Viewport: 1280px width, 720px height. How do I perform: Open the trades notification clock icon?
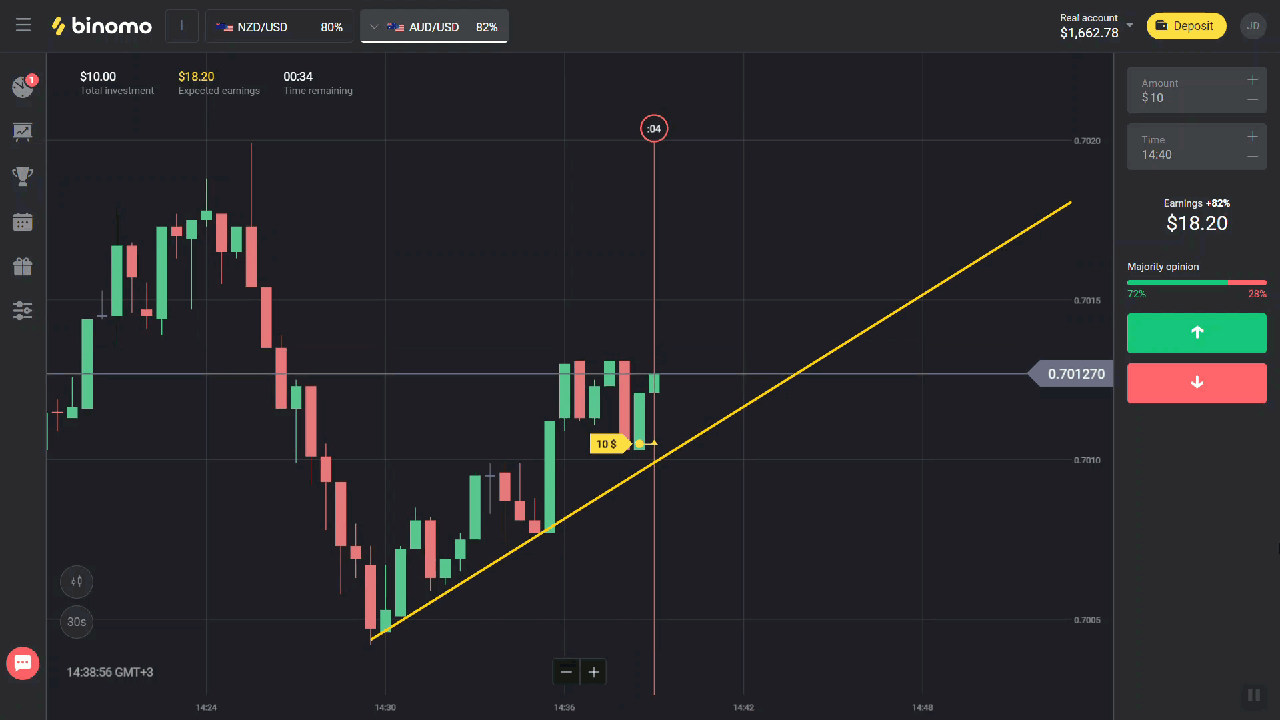click(x=23, y=87)
